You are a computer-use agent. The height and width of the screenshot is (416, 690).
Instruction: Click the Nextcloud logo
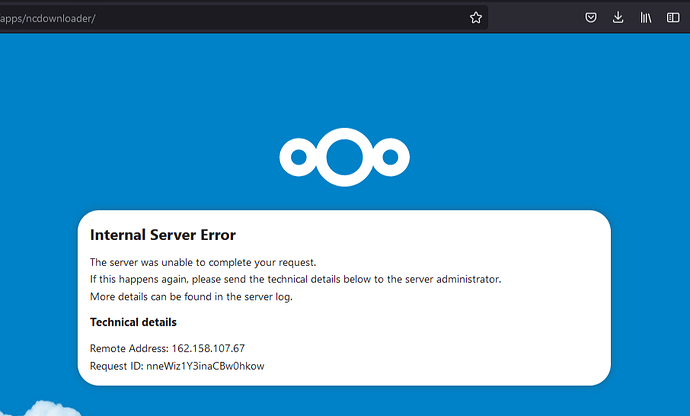[345, 157]
